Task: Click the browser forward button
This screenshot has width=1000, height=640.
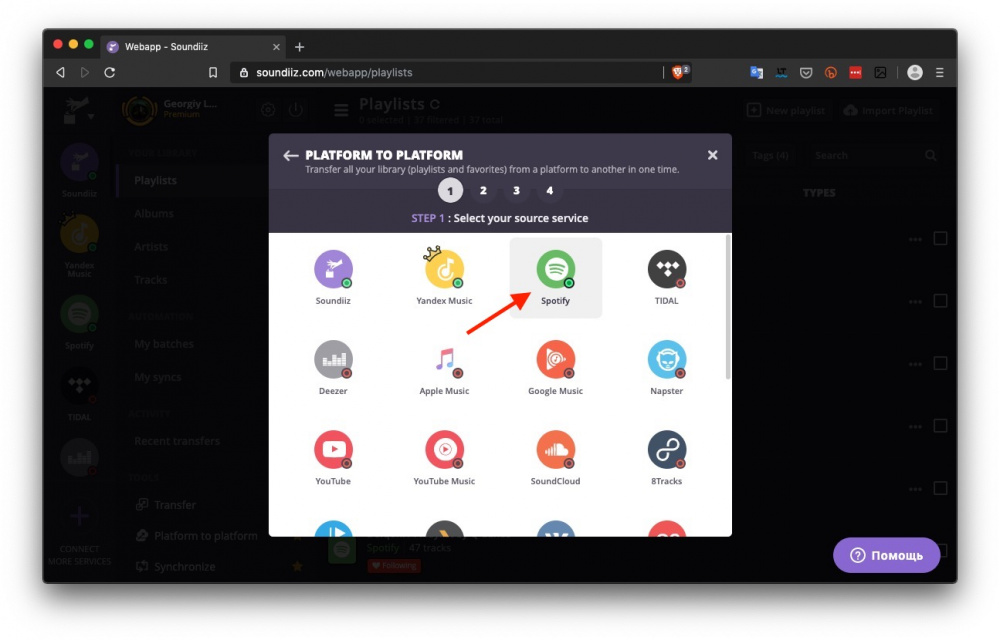Action: [x=85, y=73]
